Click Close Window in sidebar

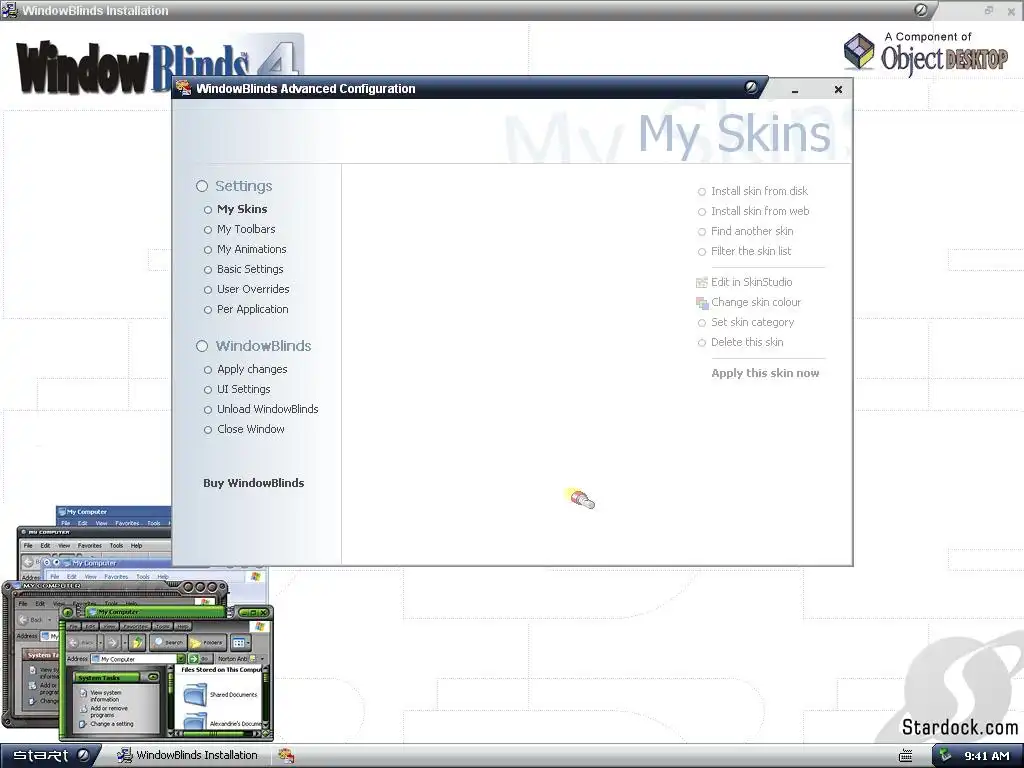point(250,429)
